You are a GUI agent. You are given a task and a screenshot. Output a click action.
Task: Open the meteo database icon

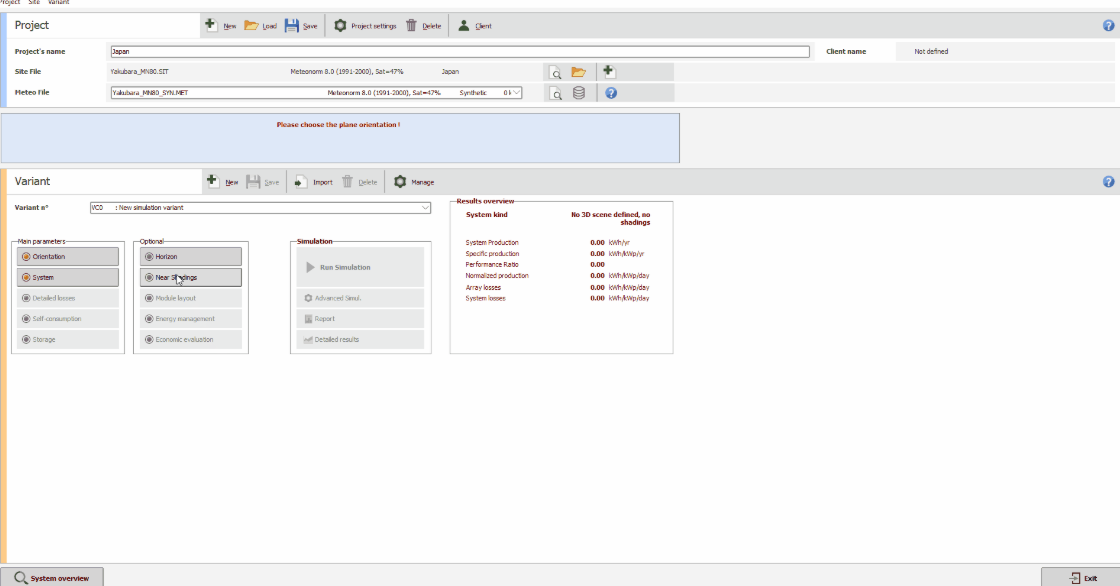coord(579,93)
